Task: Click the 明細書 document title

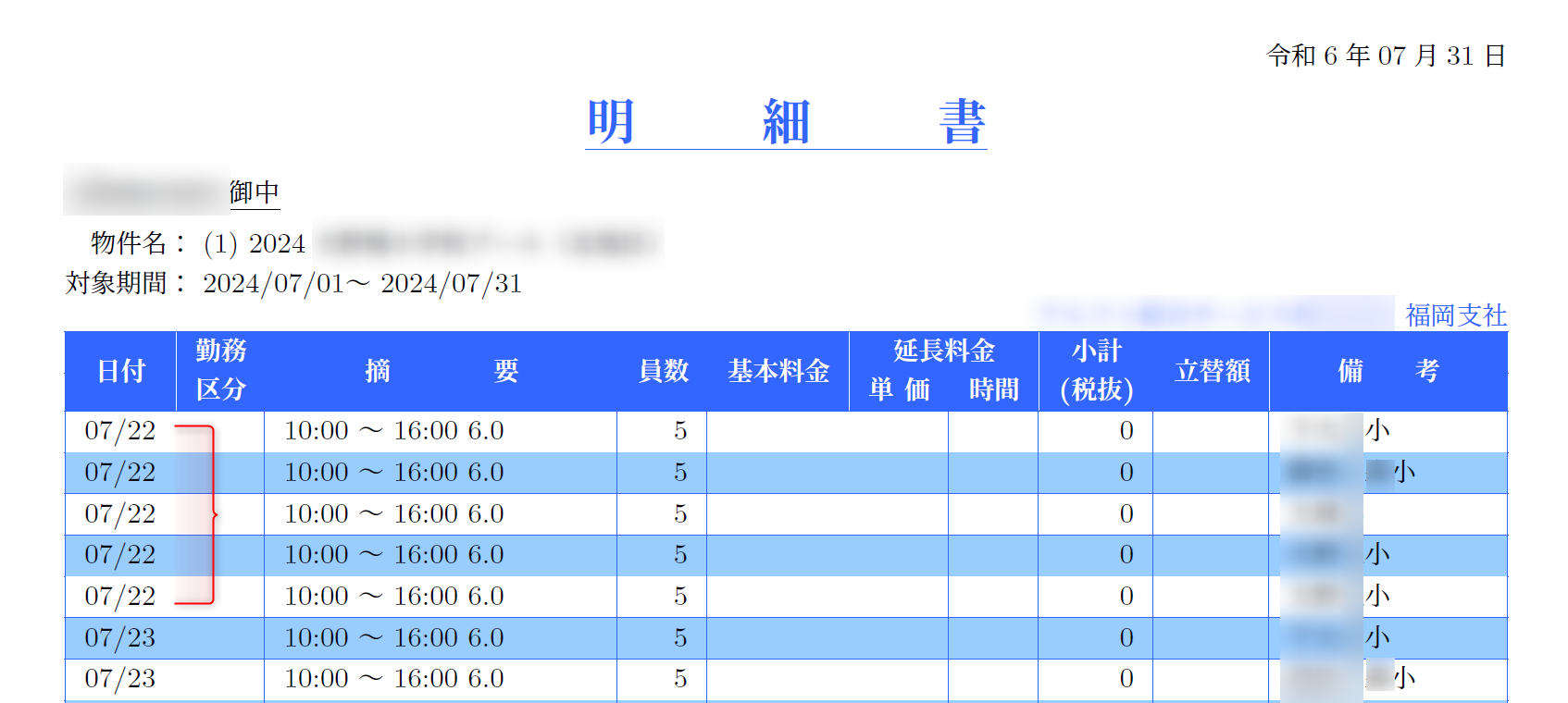Action: click(785, 122)
